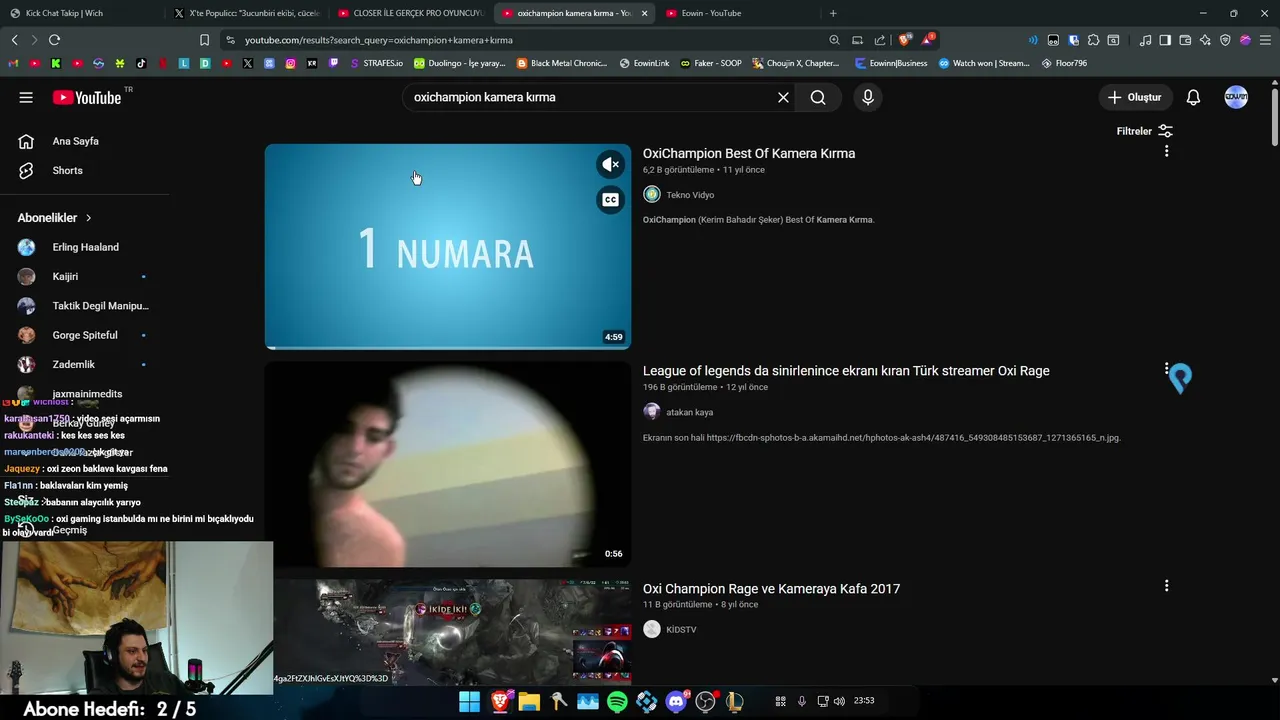Click the URL address bar
Viewport: 1280px width, 720px height.
pyautogui.click(x=520, y=40)
